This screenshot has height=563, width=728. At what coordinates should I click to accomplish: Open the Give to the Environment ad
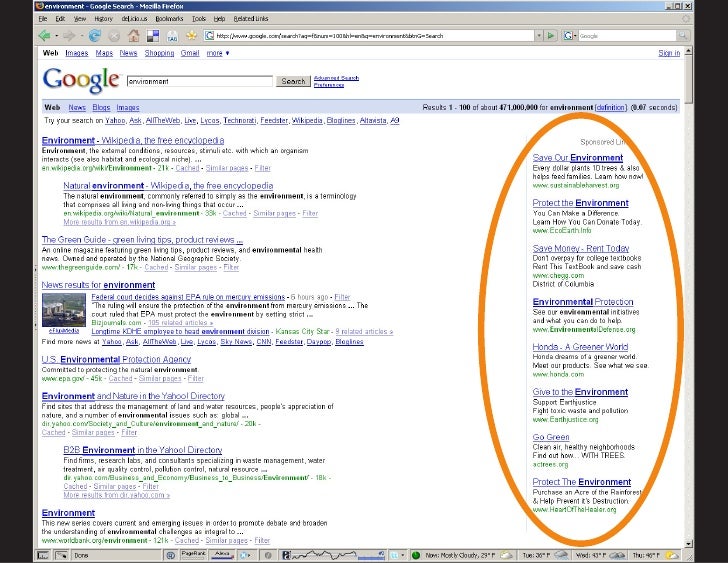pos(580,392)
